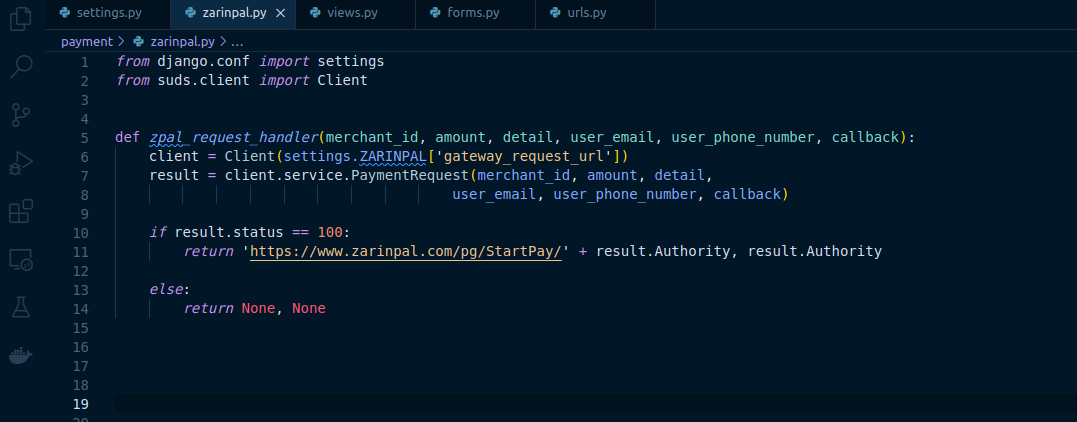The image size is (1077, 422).
Task: Click callback parameter on line 5
Action: pos(865,137)
